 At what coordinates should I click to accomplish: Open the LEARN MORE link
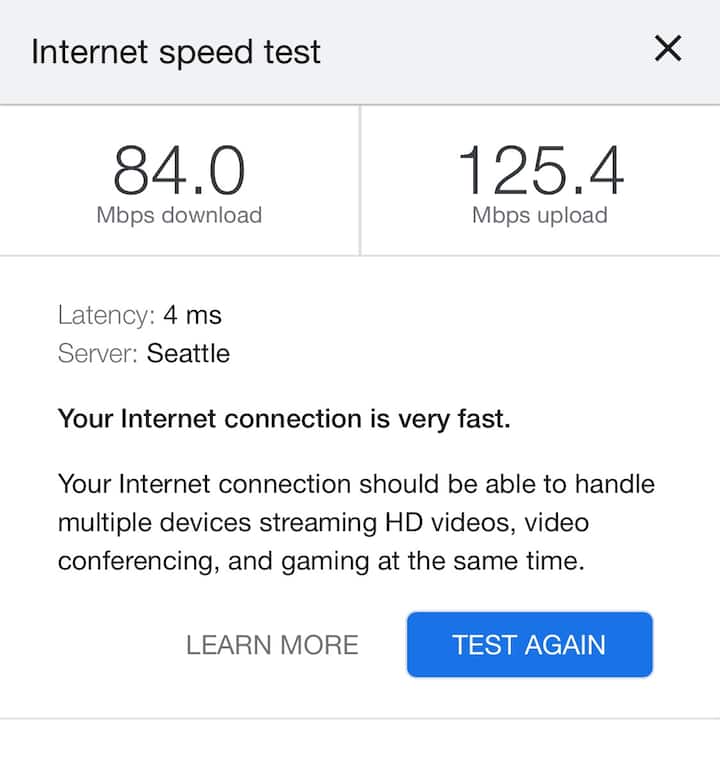(x=272, y=645)
